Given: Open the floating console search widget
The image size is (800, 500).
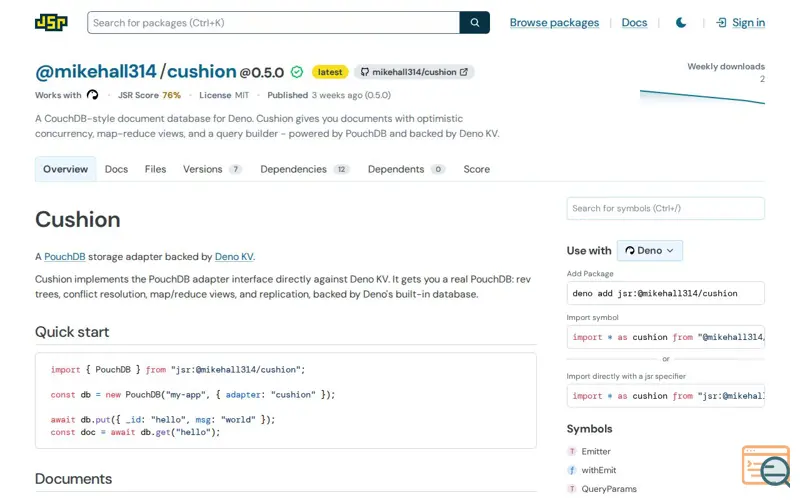Looking at the screenshot, I should (766, 465).
